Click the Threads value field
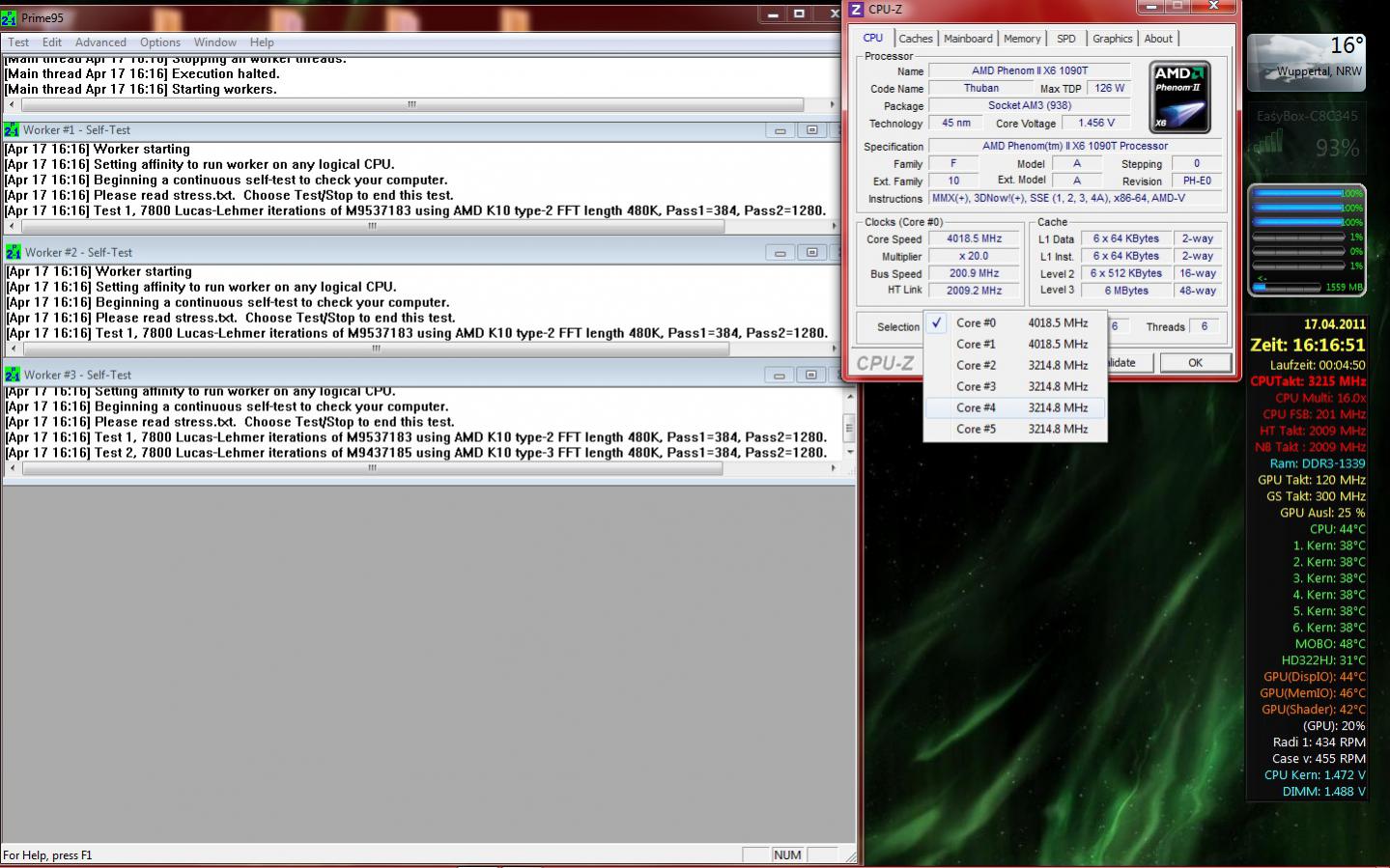 point(1205,326)
